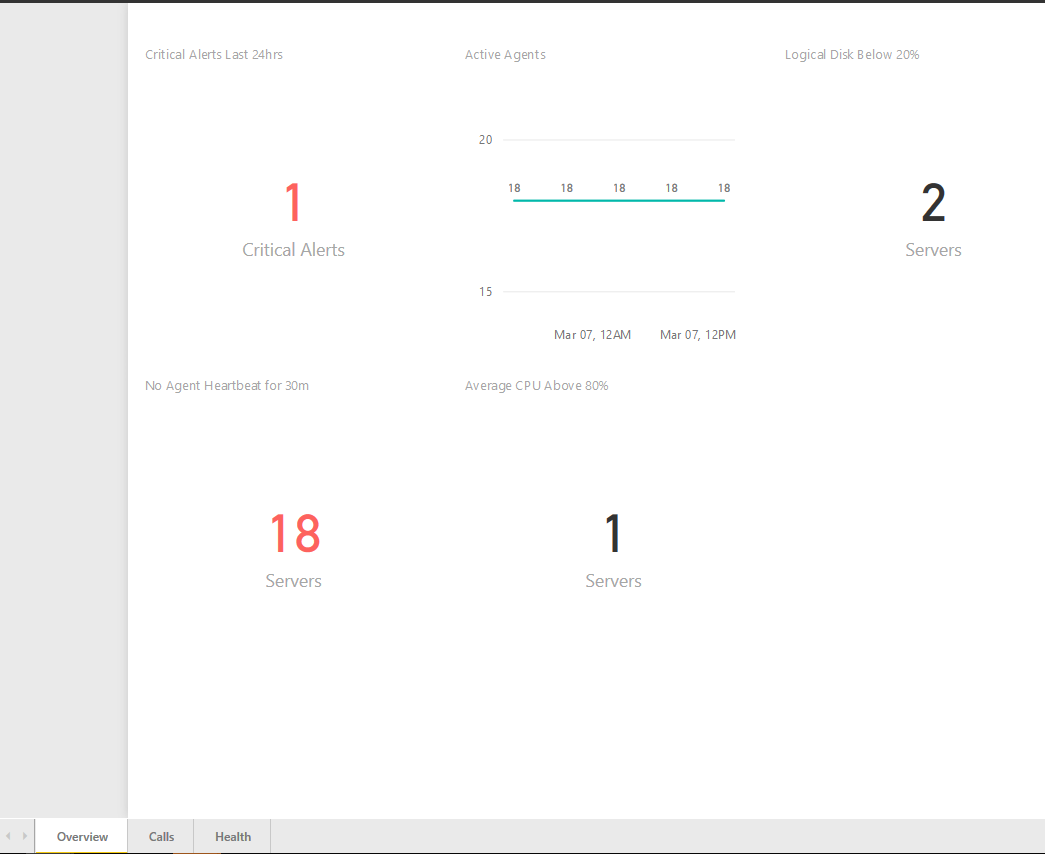The height and width of the screenshot is (854, 1045).
Task: Click the next page arrow icon
Action: 25,836
